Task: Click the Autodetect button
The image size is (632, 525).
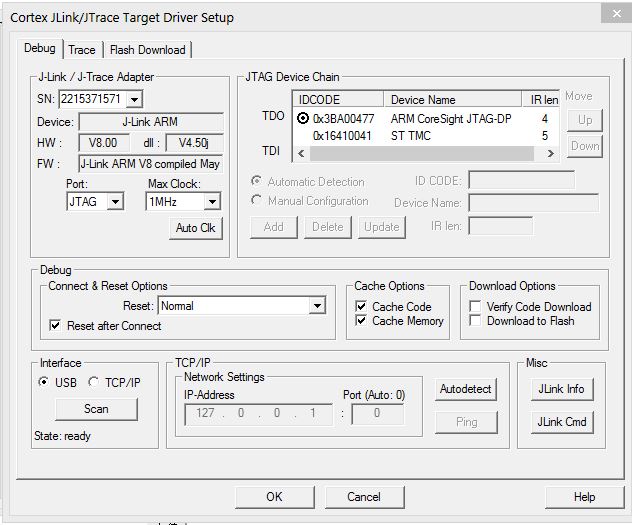Action: (x=466, y=389)
